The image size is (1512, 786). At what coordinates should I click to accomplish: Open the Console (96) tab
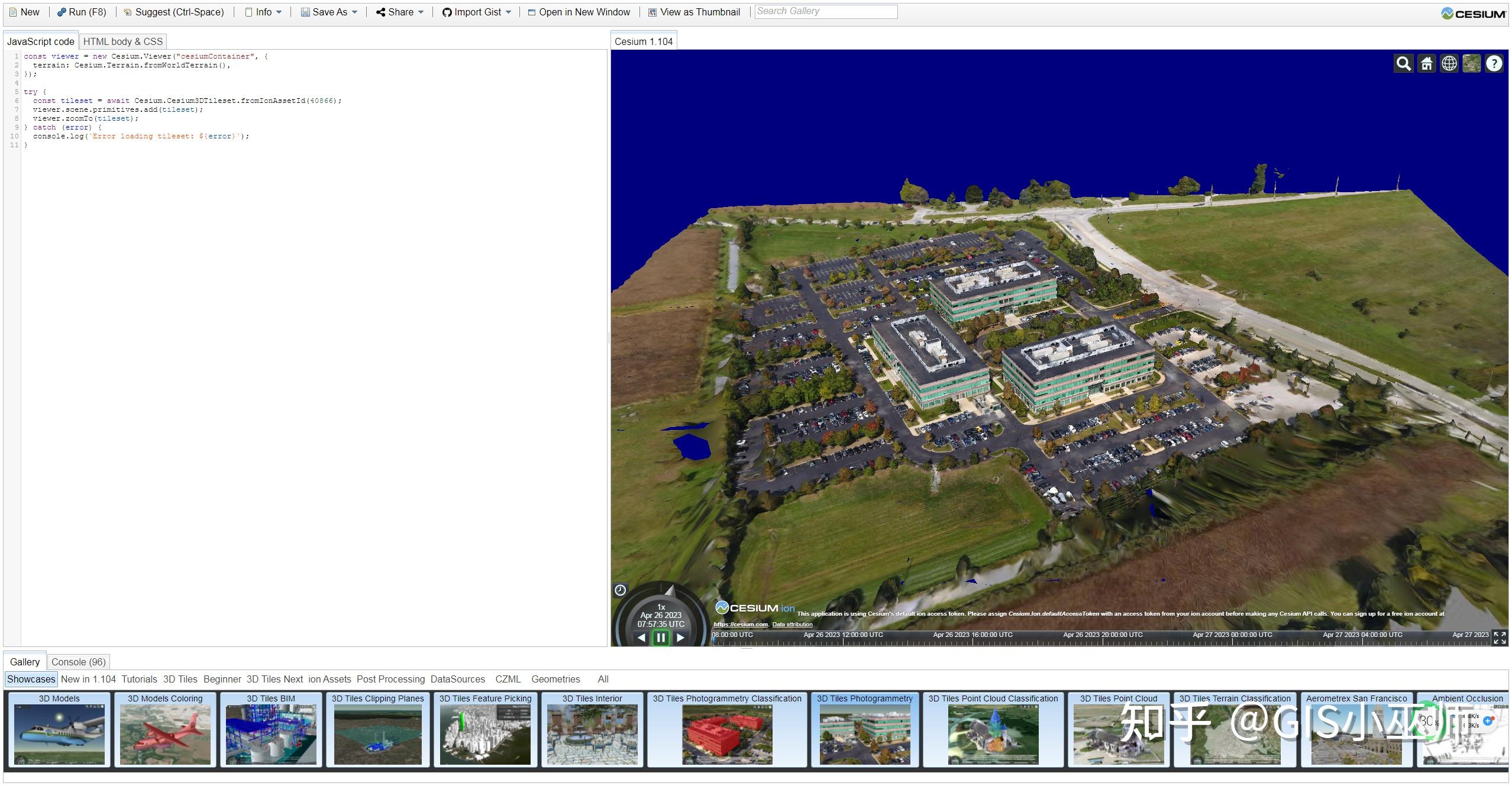click(x=78, y=662)
